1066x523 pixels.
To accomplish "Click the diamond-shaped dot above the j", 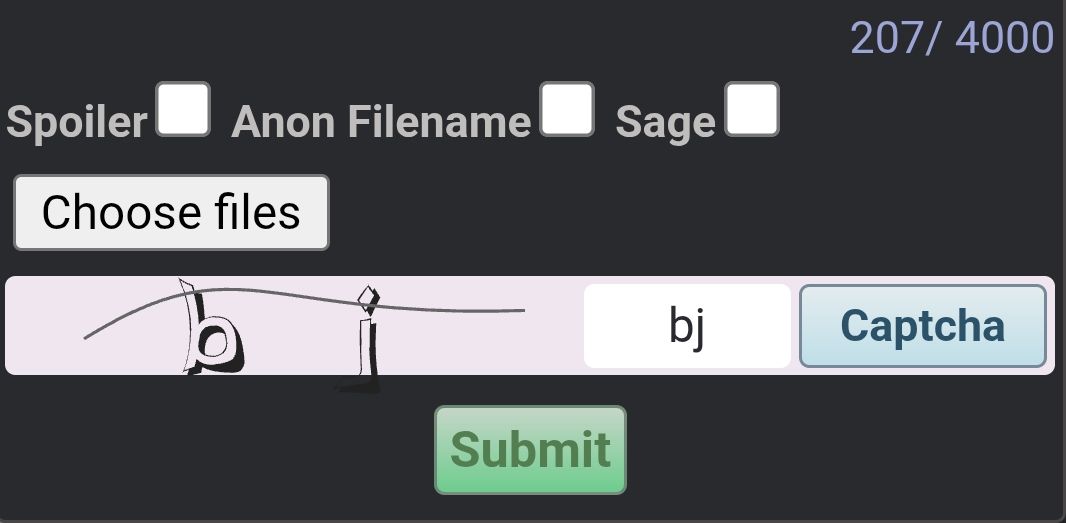I will click(x=368, y=299).
